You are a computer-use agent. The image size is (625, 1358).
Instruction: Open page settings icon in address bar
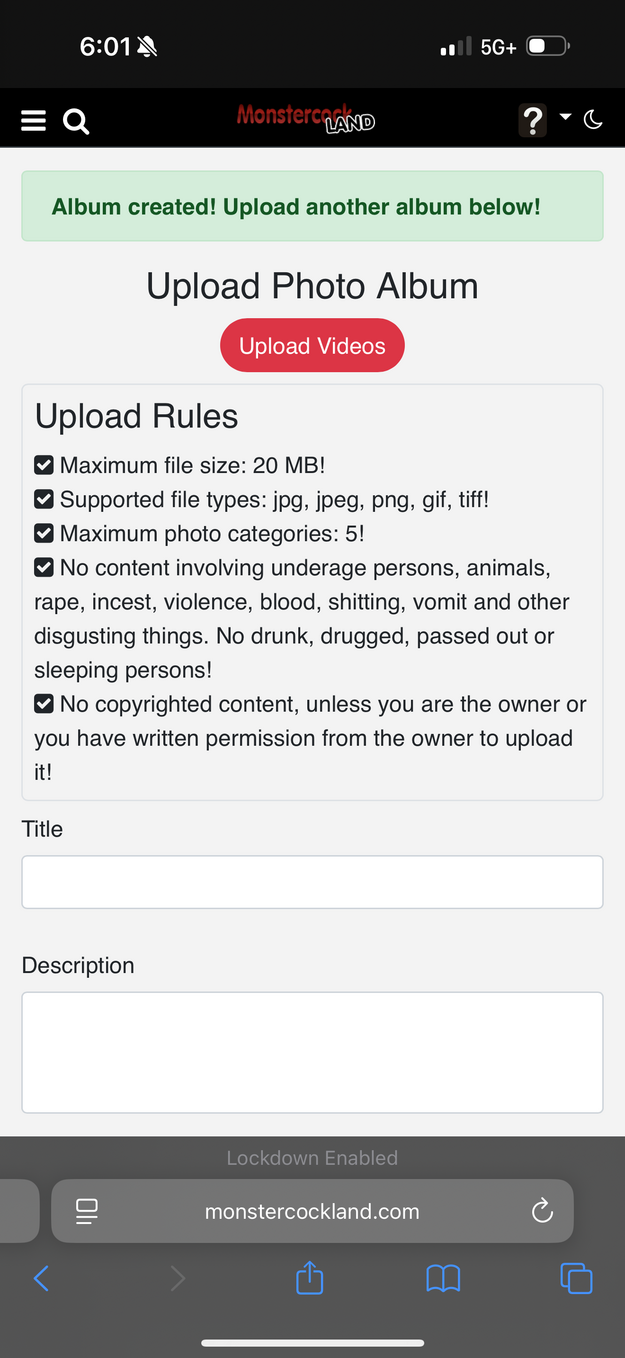click(x=87, y=1212)
